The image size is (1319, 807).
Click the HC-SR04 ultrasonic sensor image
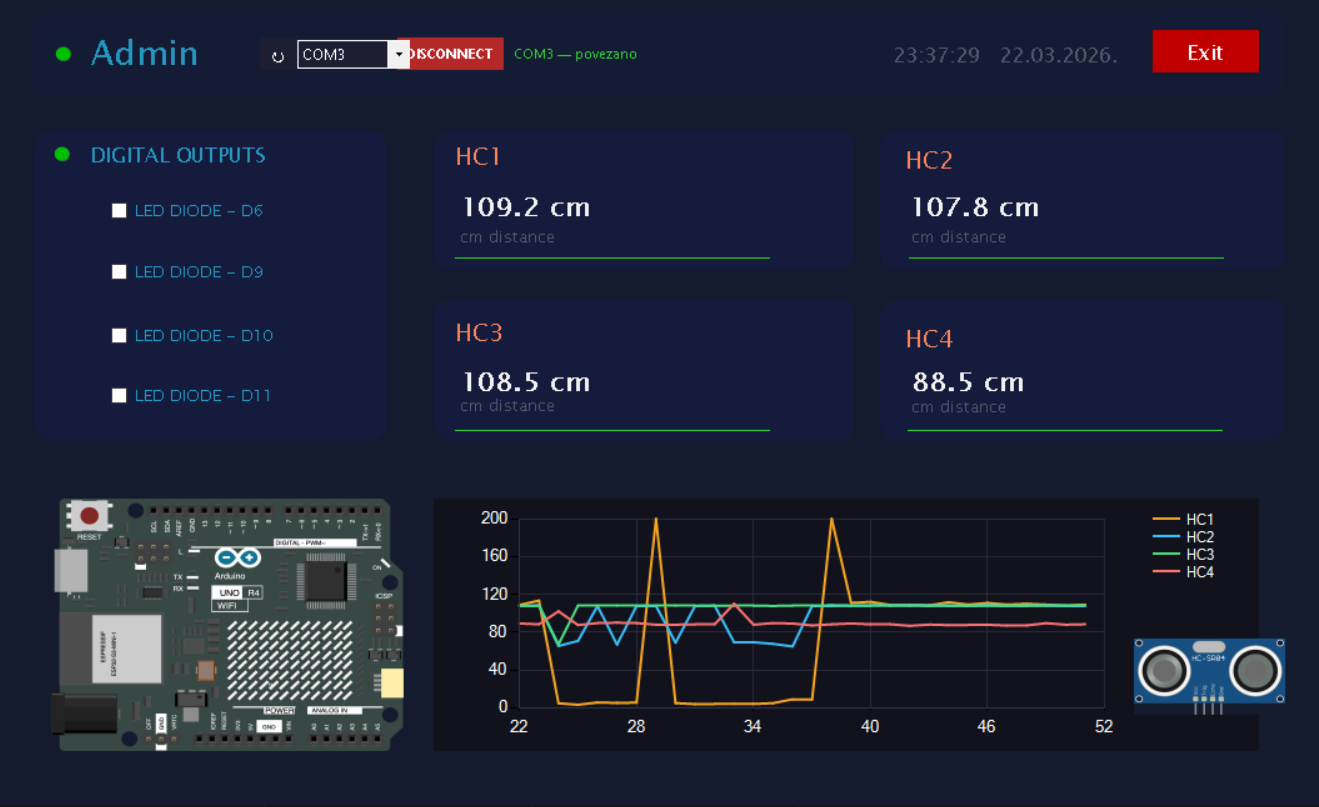click(1209, 674)
